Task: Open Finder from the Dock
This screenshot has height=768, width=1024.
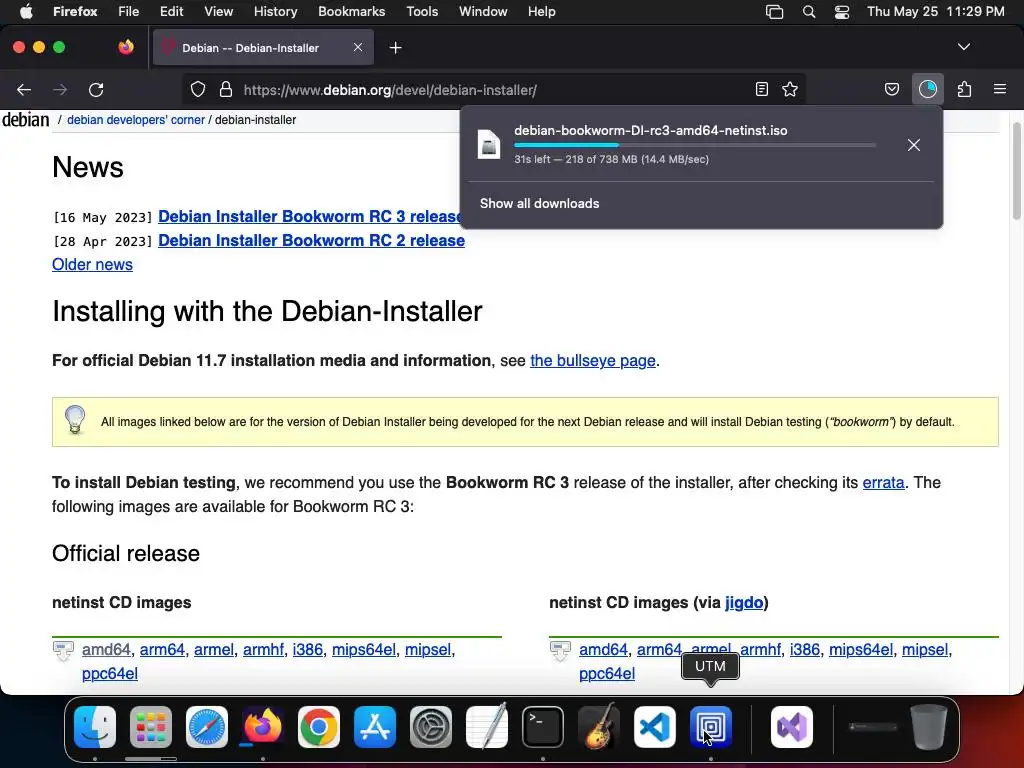Action: (x=95, y=726)
